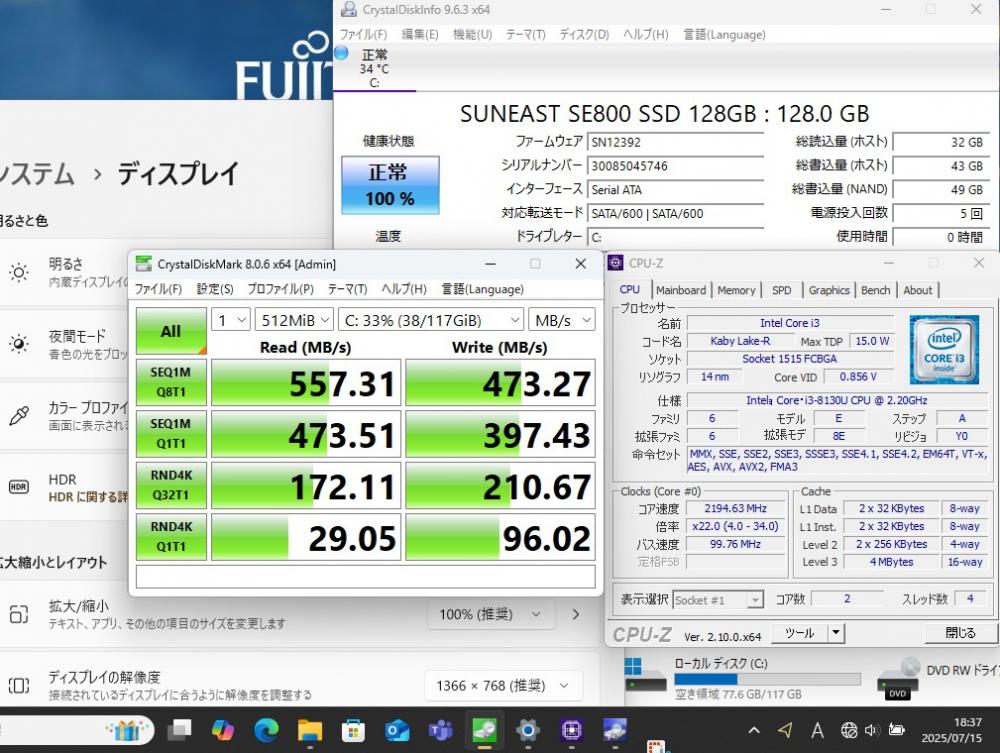The image size is (1000, 753).
Task: Open the Socket #1 selection dropdown
Action: 717,600
